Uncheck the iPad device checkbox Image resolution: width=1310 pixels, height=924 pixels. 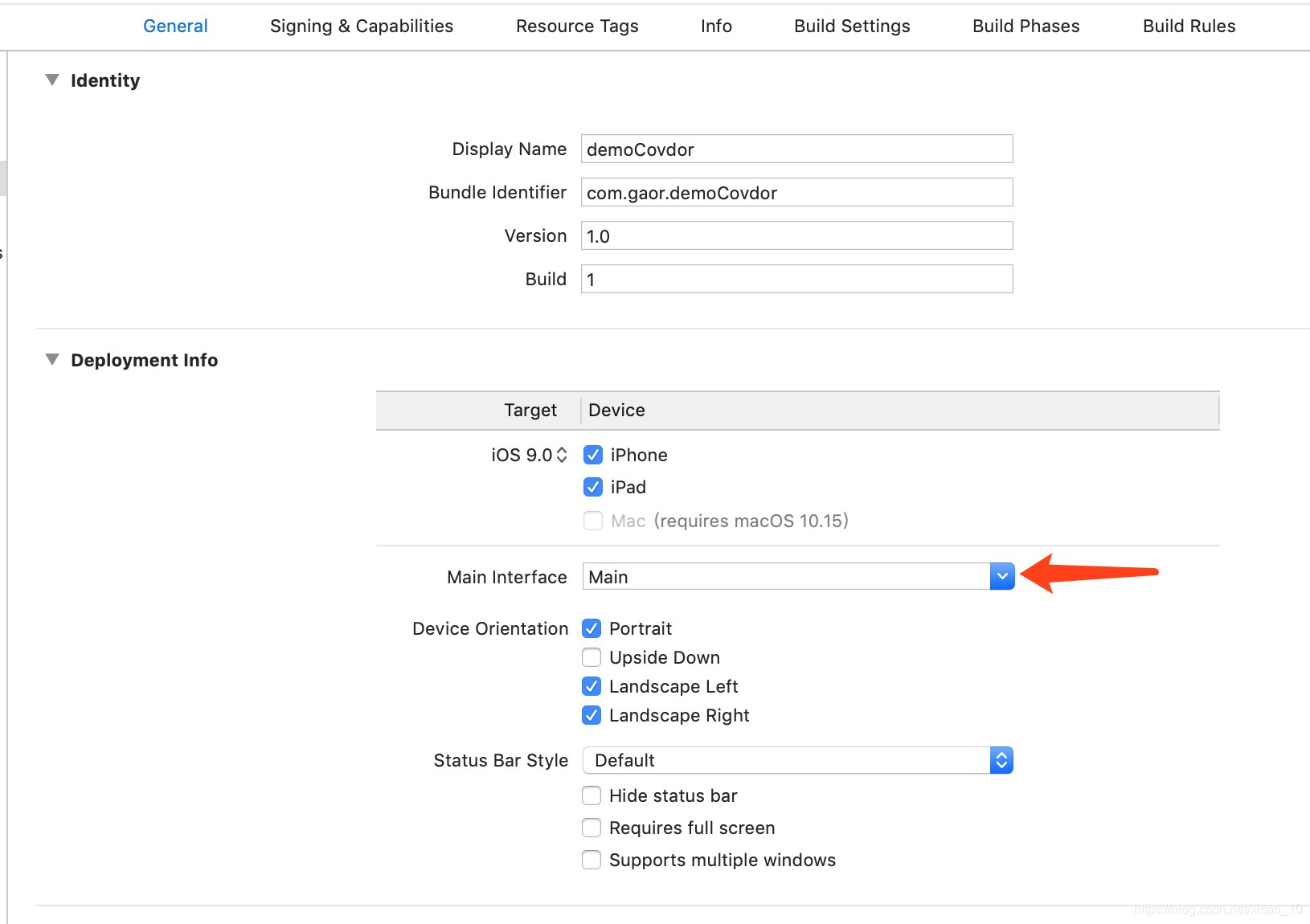tap(593, 487)
